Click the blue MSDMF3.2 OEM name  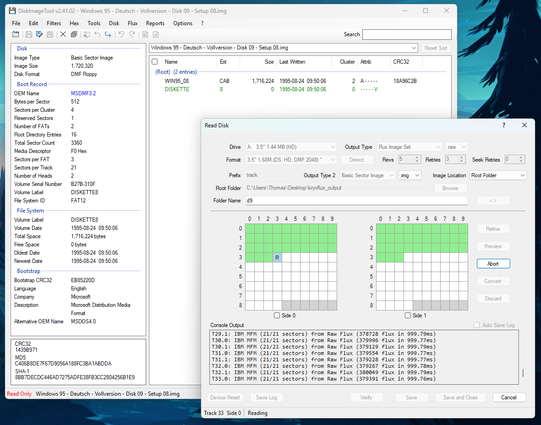(x=83, y=93)
